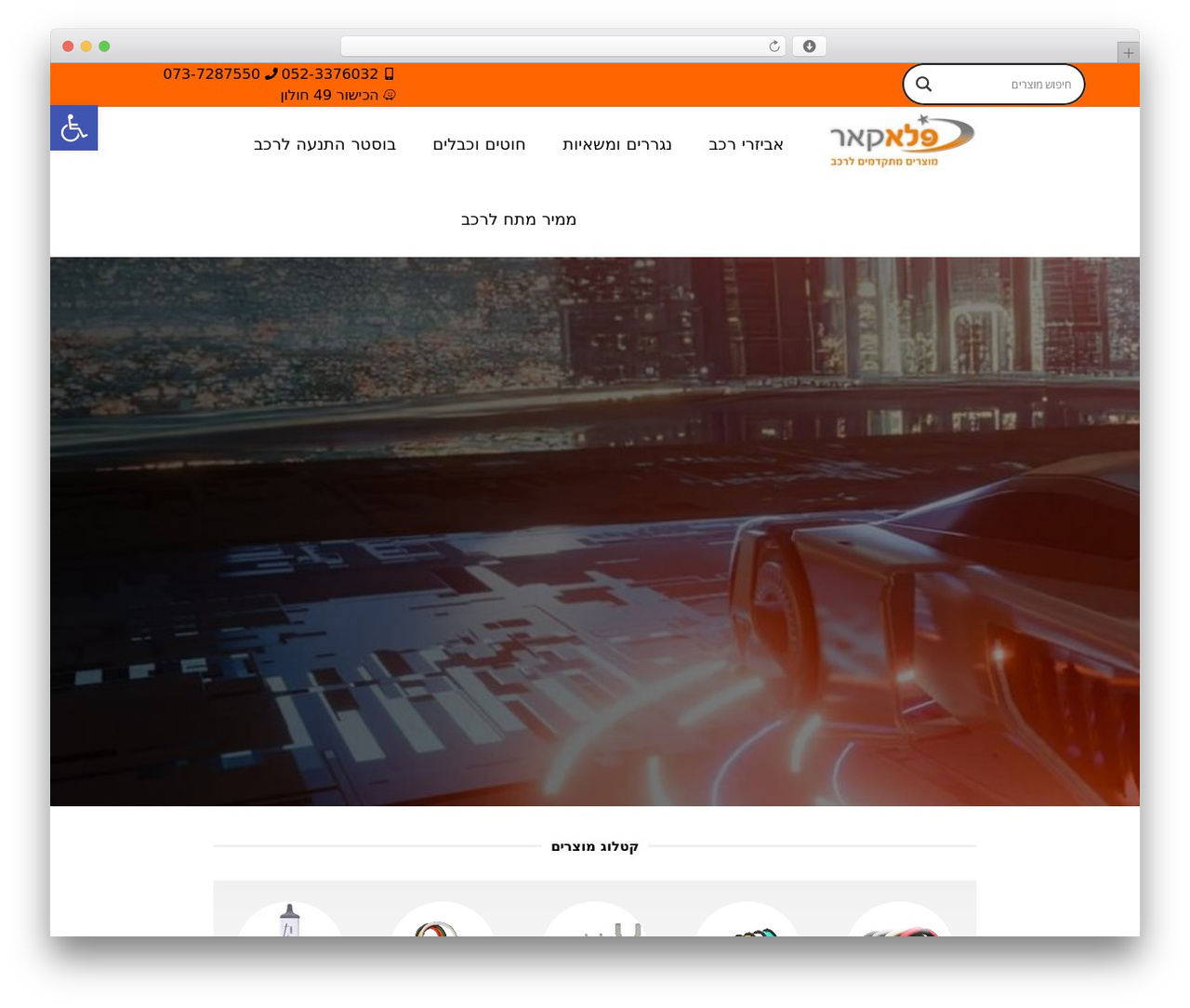Open the accessibility wheelchair widget

pos(73,128)
